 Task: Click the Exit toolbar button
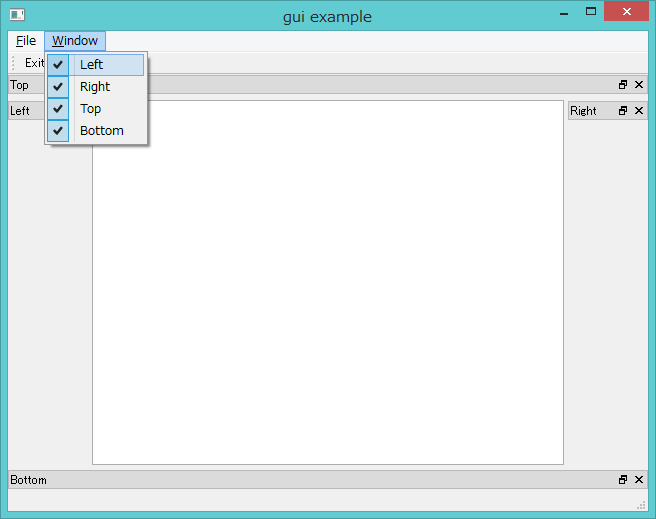click(x=34, y=63)
